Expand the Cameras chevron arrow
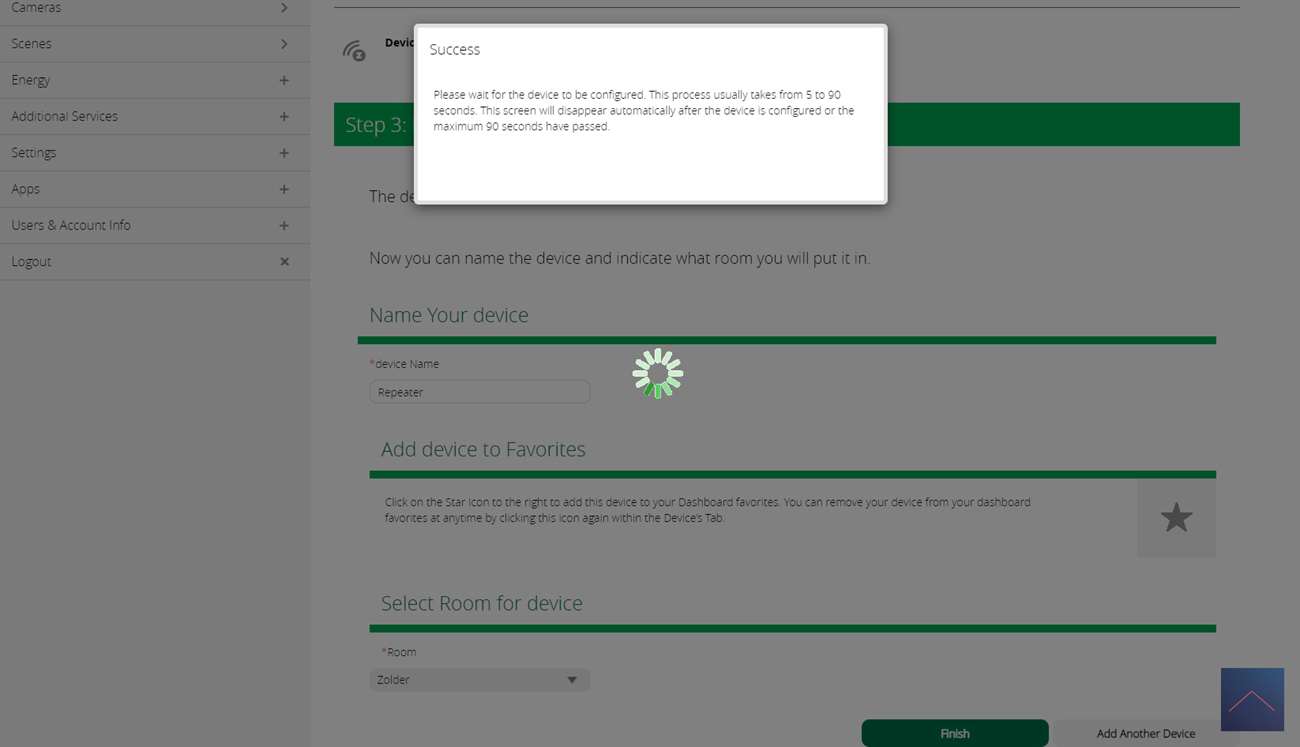This screenshot has height=747, width=1300. point(284,8)
